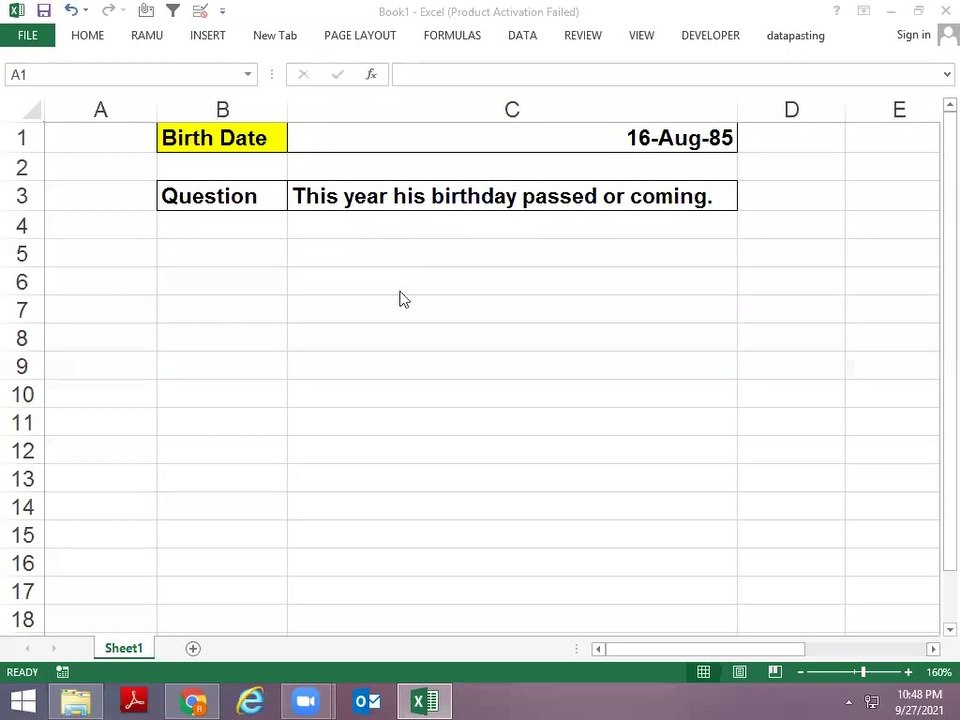Select cell with 16-Aug-85
This screenshot has width=960, height=720.
[x=512, y=138]
